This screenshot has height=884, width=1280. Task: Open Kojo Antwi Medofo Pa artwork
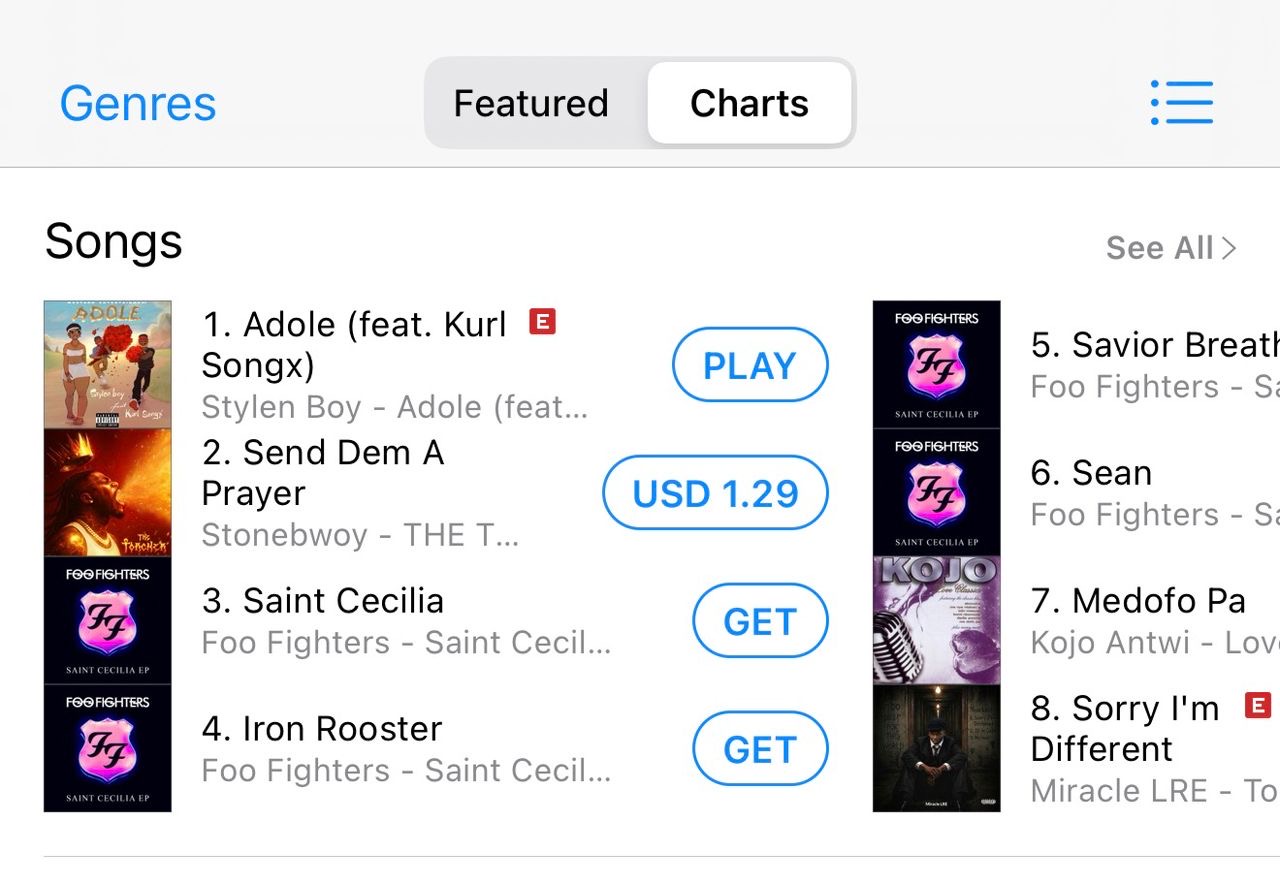click(x=937, y=620)
